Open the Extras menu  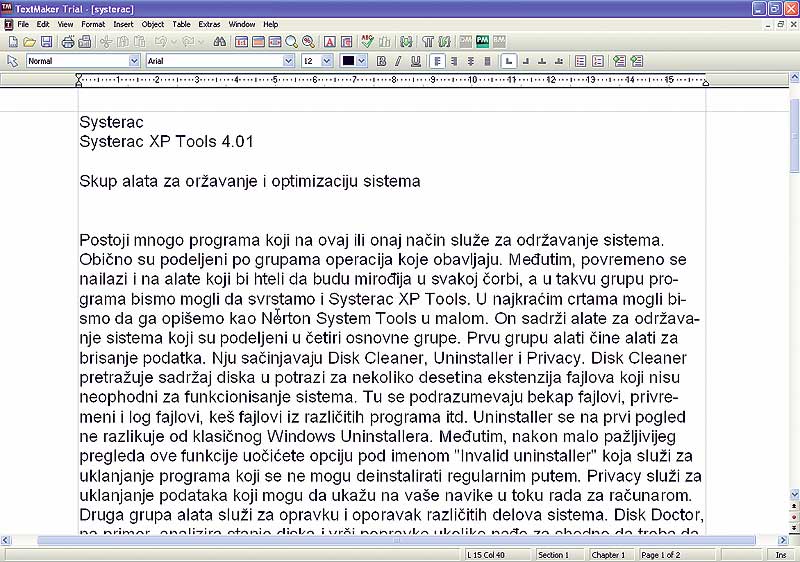coord(209,24)
